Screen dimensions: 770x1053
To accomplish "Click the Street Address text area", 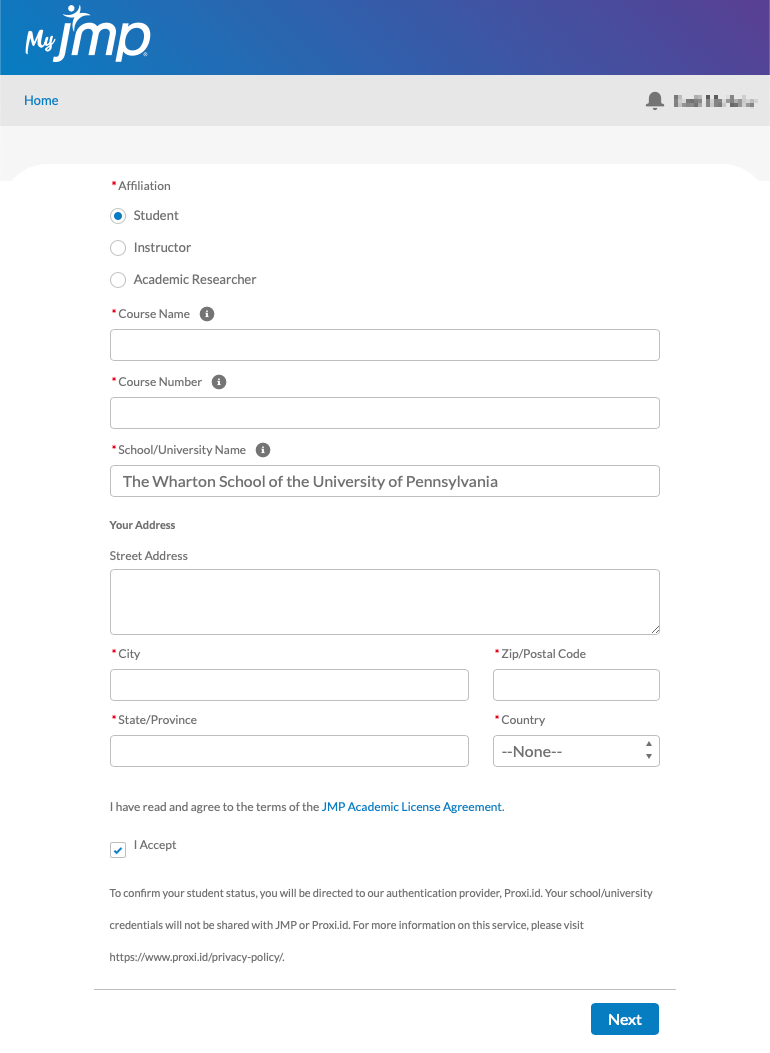I will coord(385,602).
